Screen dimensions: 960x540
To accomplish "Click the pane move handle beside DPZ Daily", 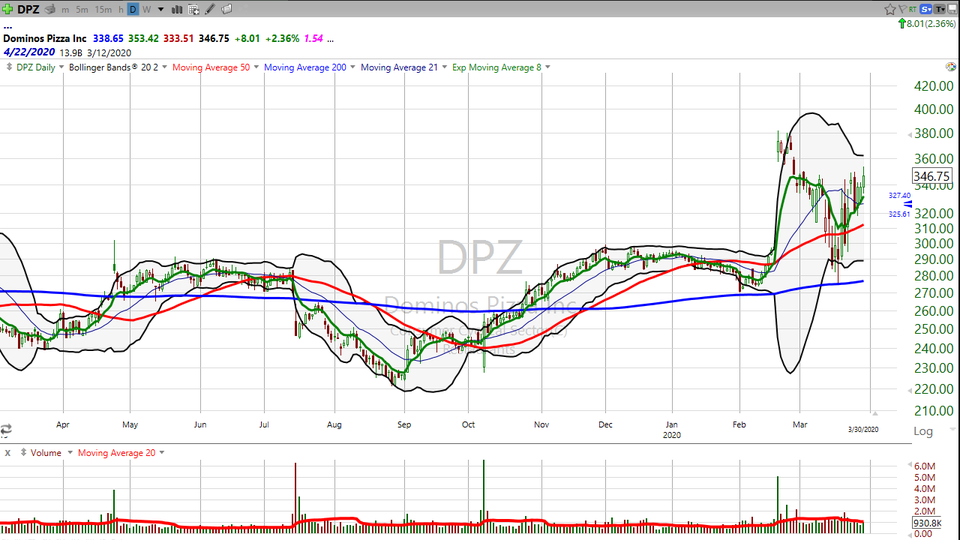I will click(x=9, y=67).
